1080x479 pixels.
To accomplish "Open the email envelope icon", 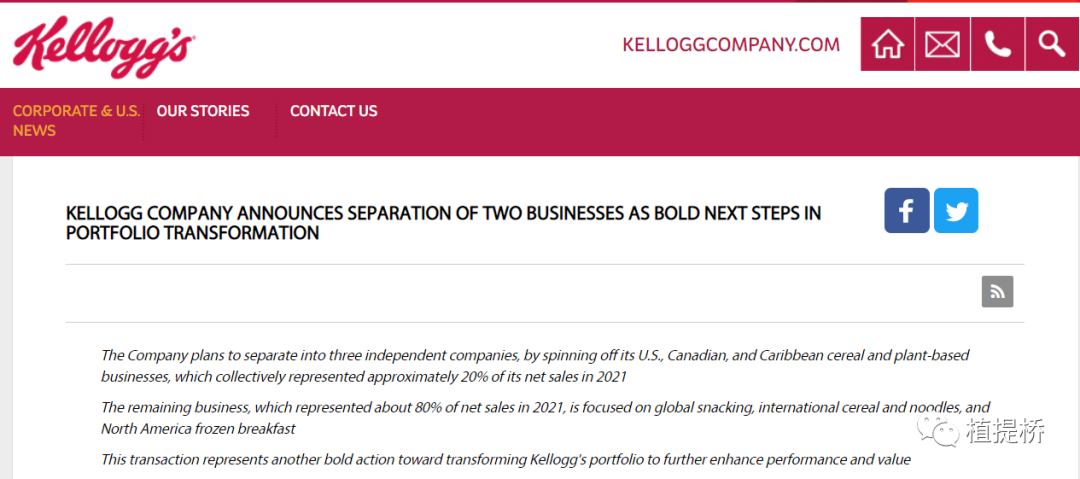I will point(942,44).
